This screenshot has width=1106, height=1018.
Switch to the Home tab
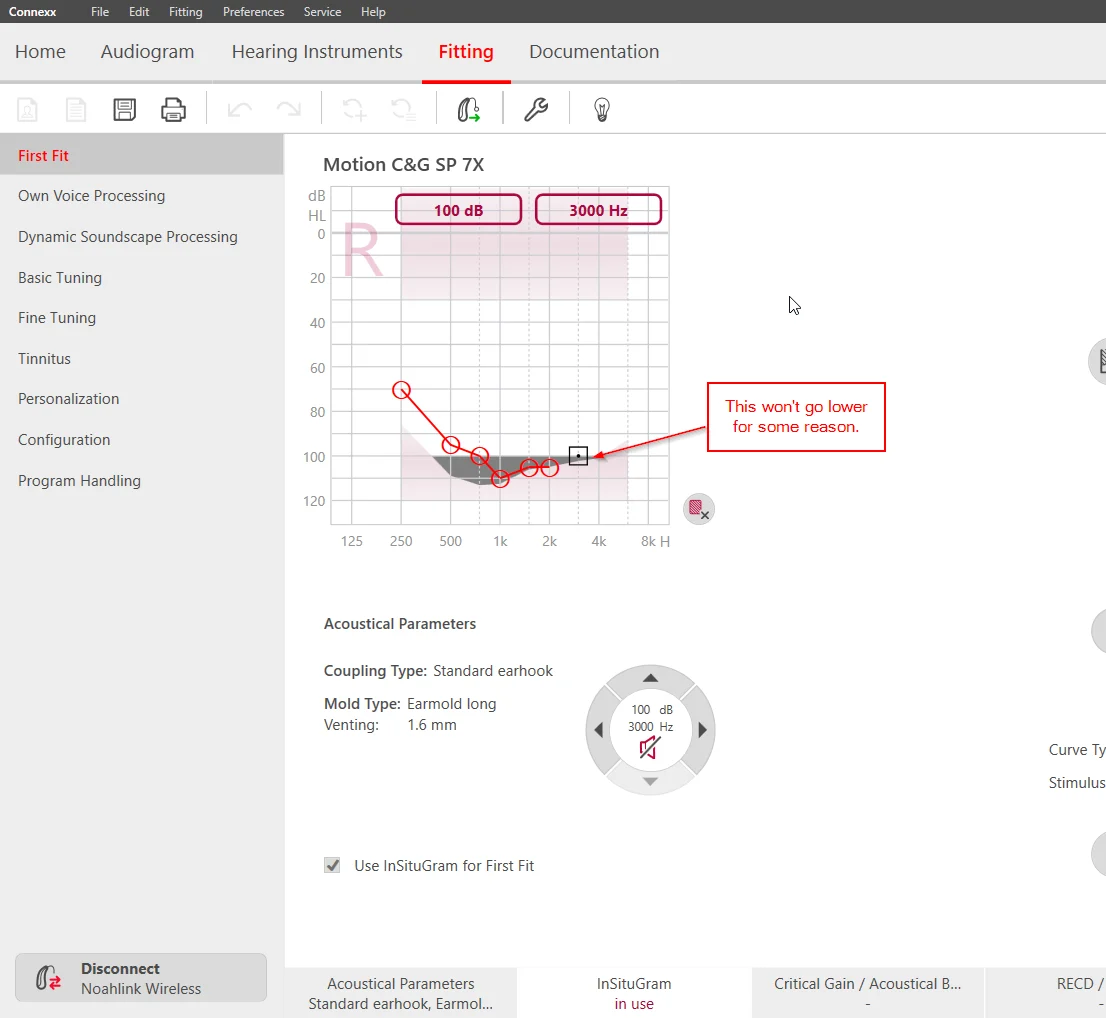point(40,51)
